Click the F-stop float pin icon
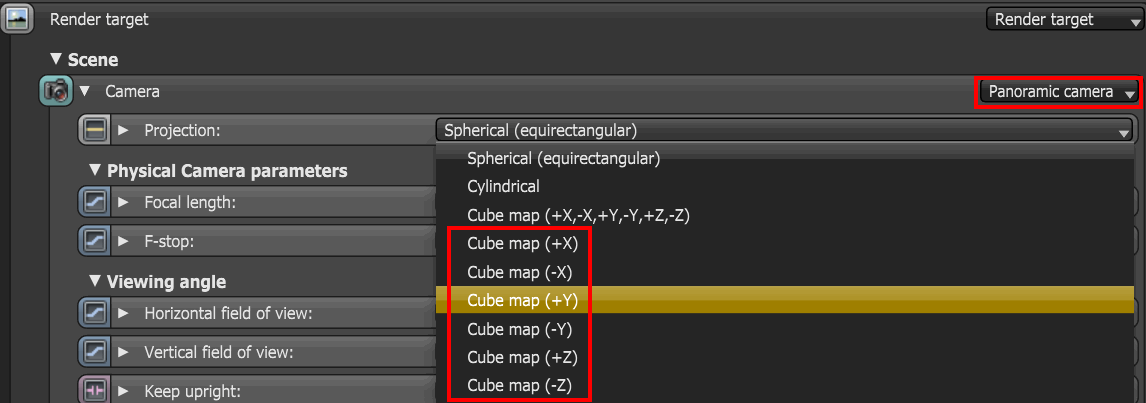Viewport: 1146px width, 403px height. [x=95, y=241]
